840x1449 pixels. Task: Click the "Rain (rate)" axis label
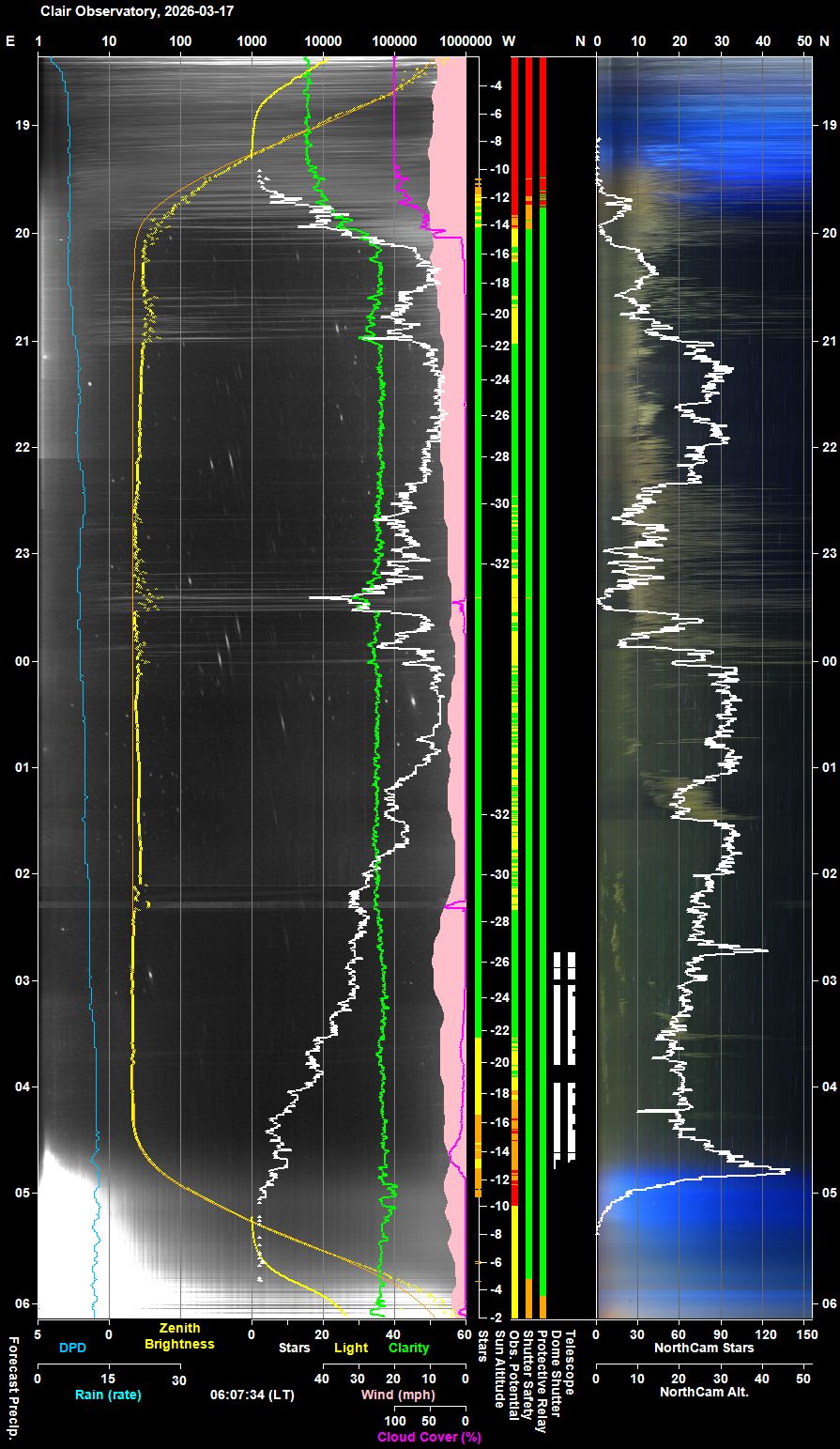[x=108, y=1395]
